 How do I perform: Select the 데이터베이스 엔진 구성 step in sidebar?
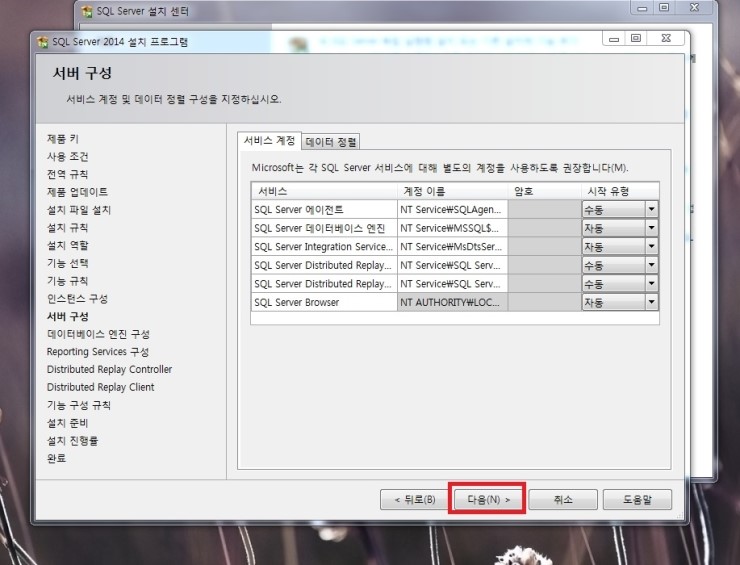click(x=98, y=334)
